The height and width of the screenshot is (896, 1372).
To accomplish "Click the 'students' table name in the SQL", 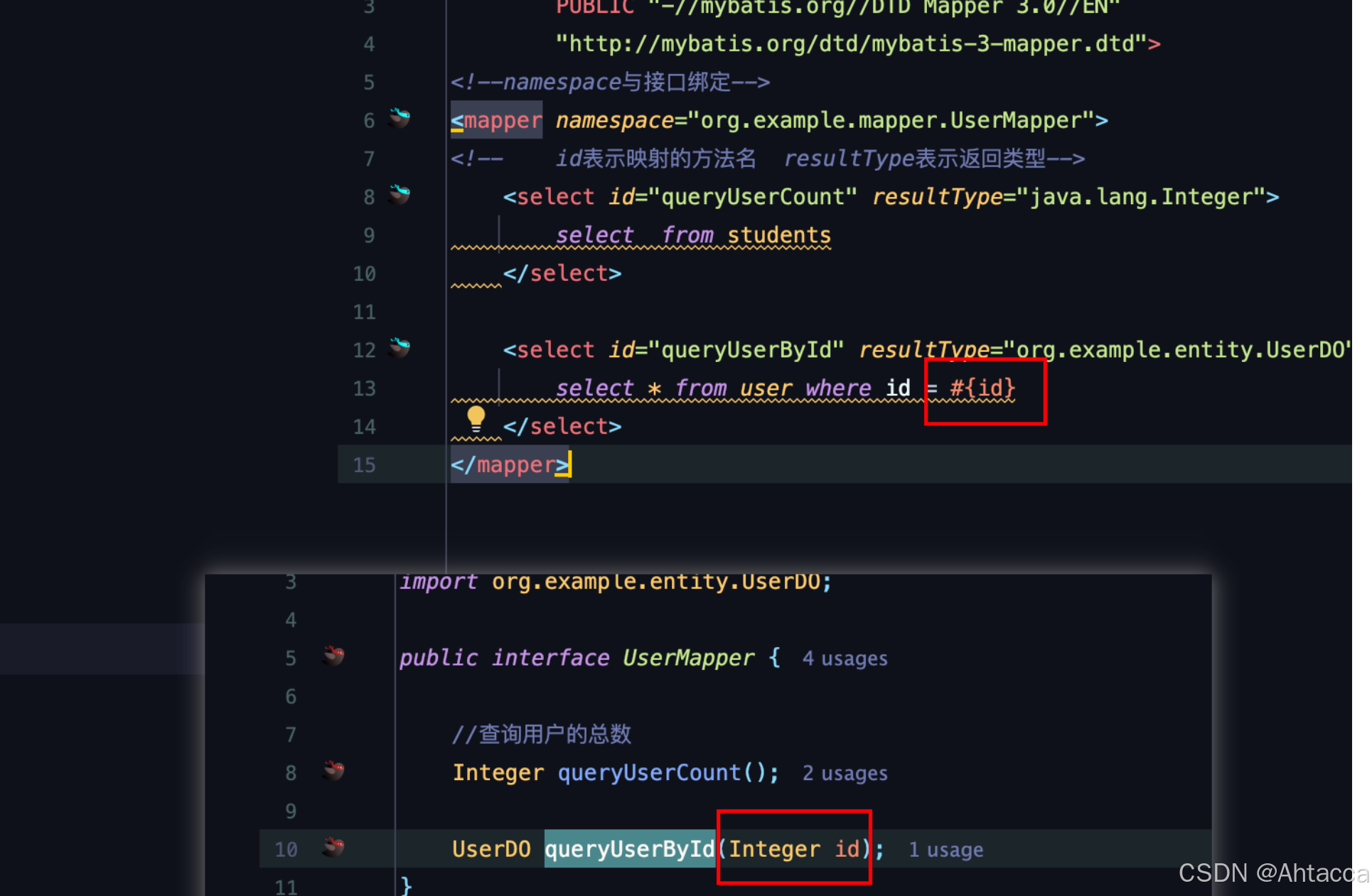I will coord(778,235).
